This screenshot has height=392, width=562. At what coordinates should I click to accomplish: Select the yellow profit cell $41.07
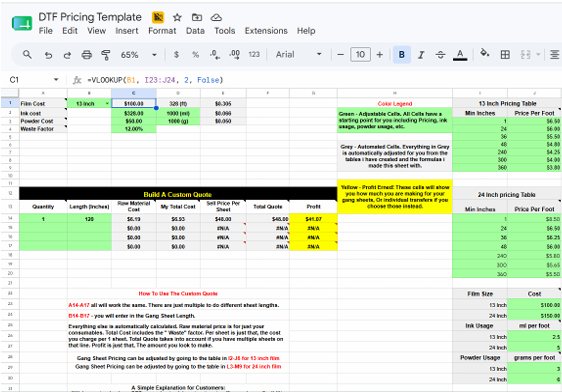313,219
